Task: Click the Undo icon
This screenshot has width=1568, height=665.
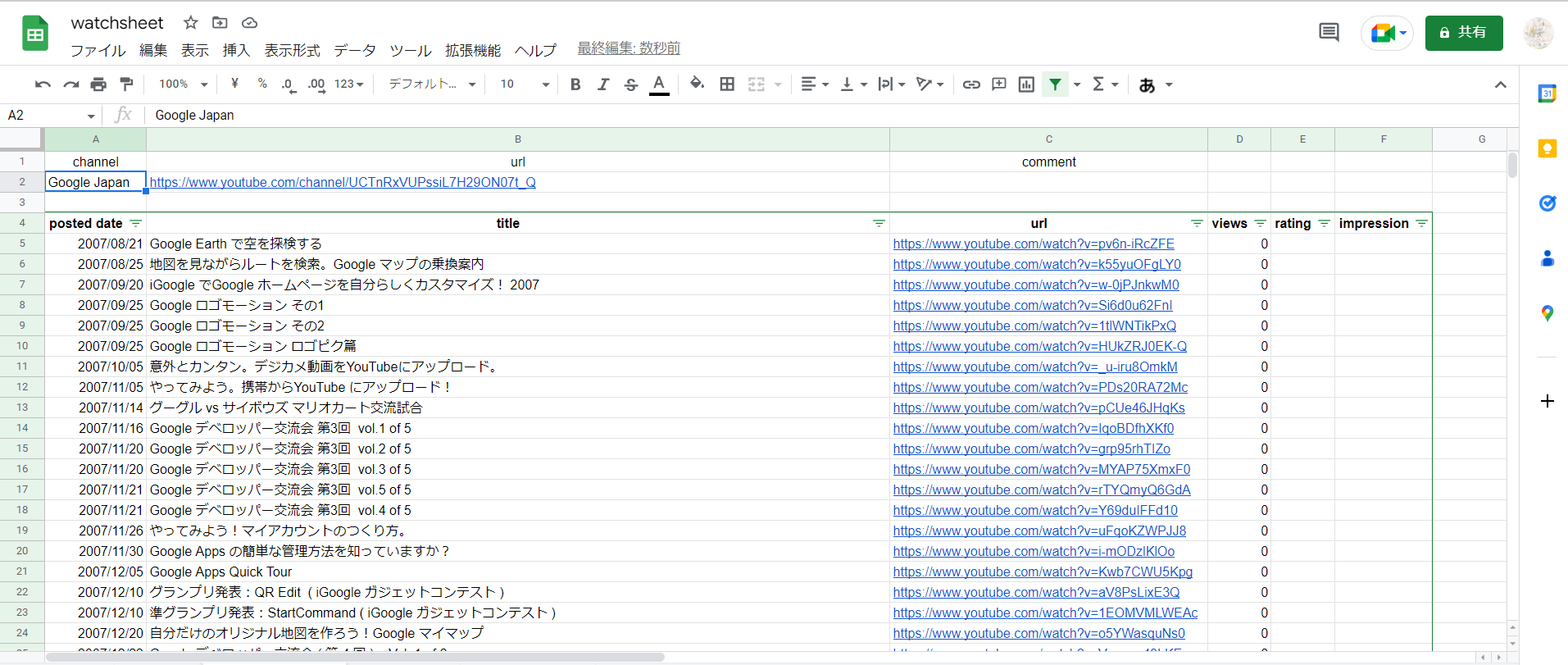Action: [43, 84]
